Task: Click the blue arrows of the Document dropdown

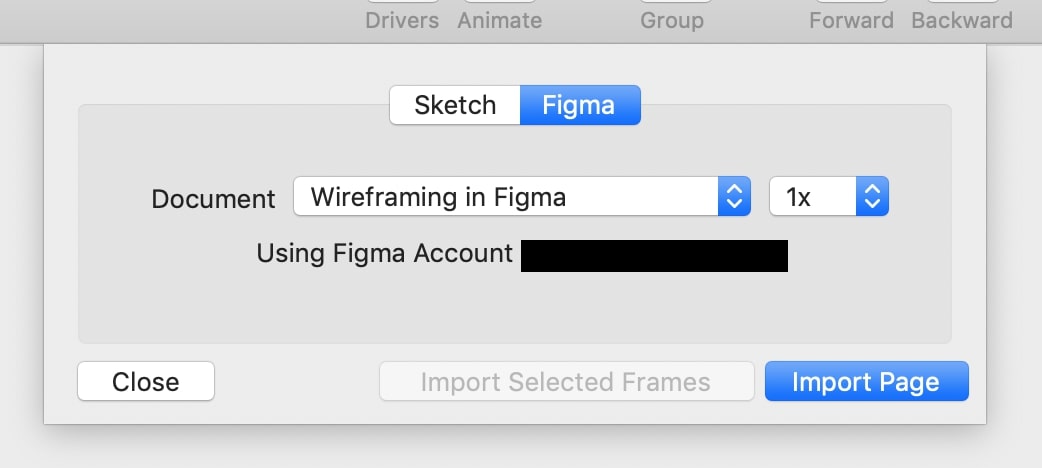Action: pyautogui.click(x=734, y=197)
